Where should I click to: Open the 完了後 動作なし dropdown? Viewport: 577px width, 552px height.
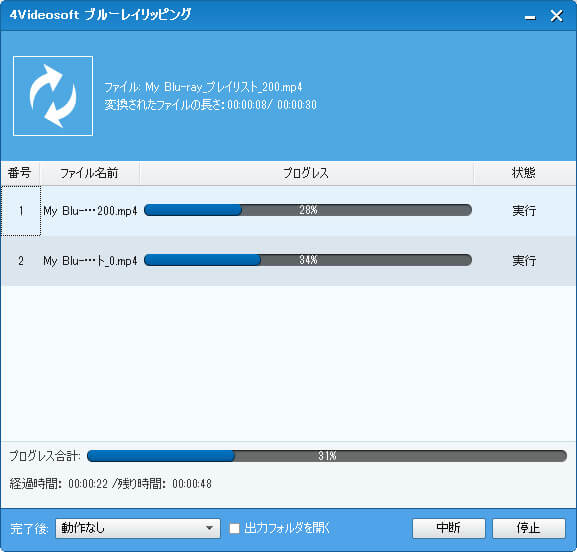(x=138, y=528)
